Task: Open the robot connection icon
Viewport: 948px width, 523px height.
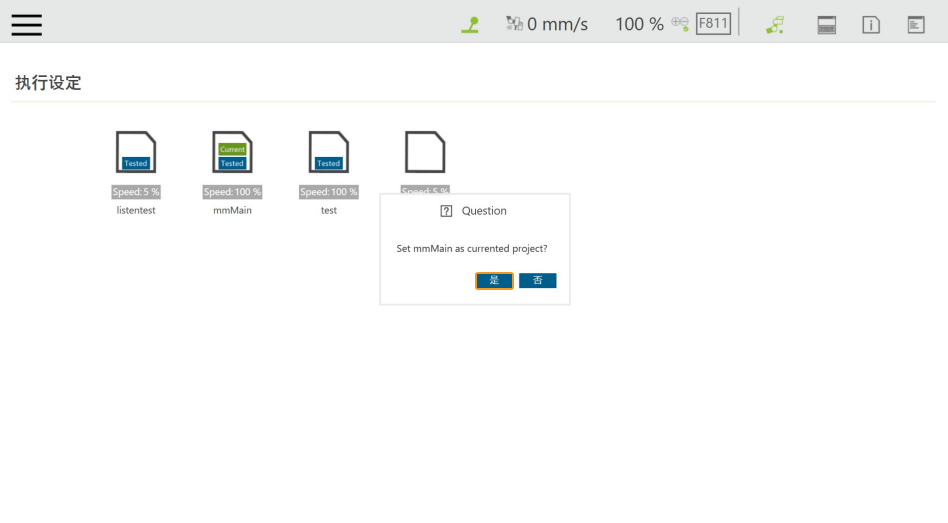Action: pos(775,25)
